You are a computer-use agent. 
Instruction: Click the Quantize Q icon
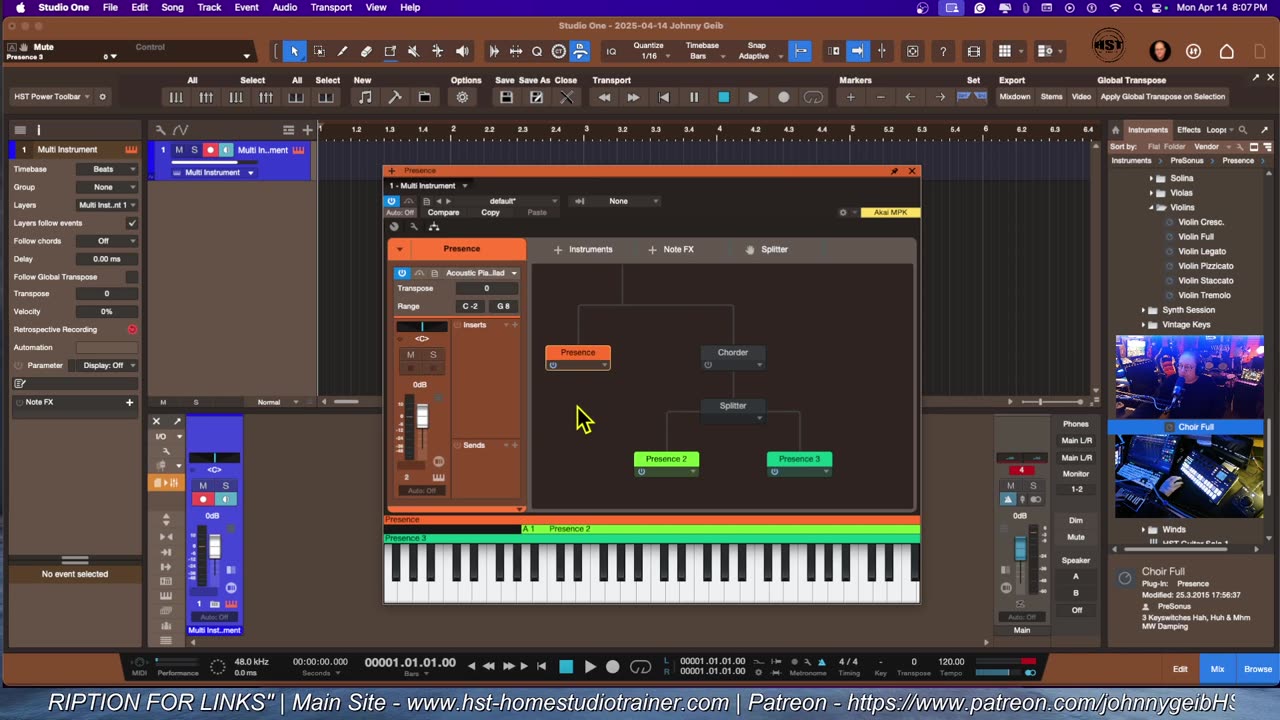point(537,51)
